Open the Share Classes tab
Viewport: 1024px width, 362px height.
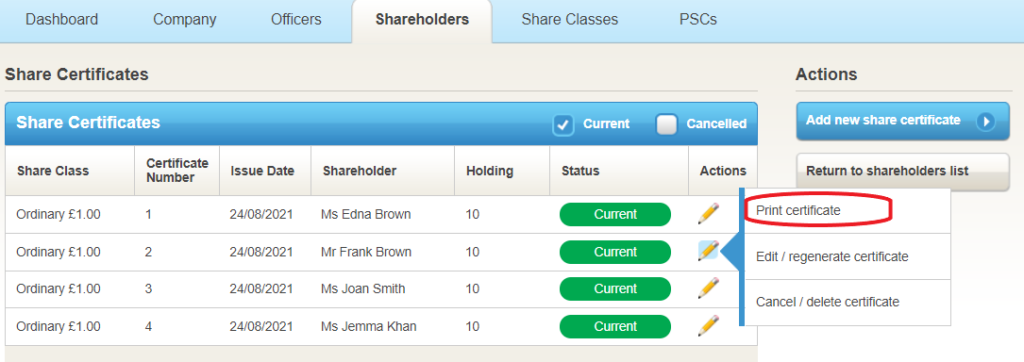tap(569, 20)
